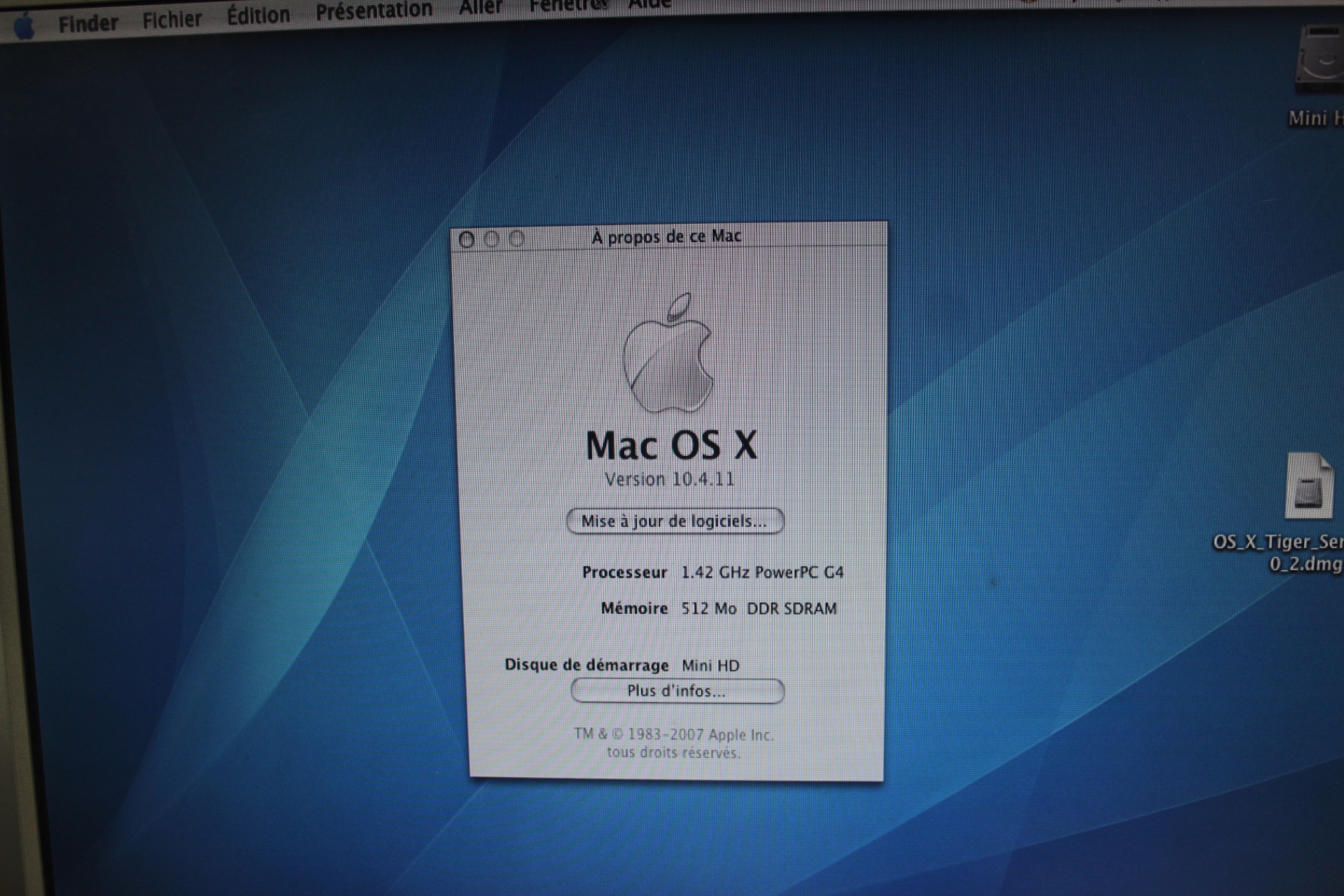1344x896 pixels.
Task: Open the Apple menu
Action: coord(24,27)
